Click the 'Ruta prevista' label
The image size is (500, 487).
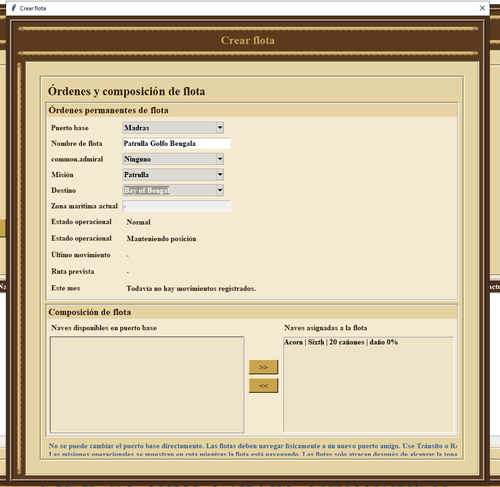point(72,271)
